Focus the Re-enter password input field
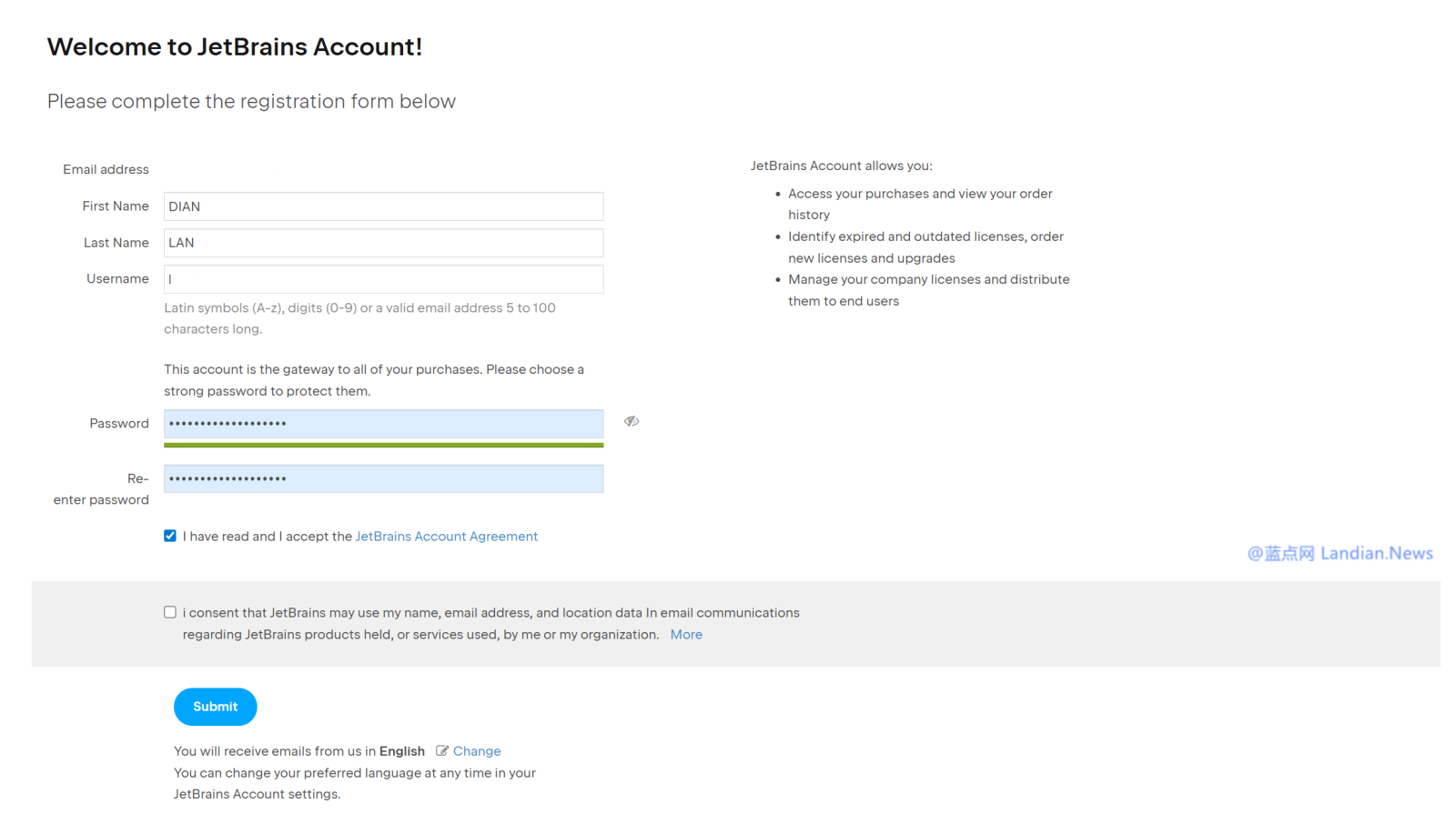Image resolution: width=1456 pixels, height=814 pixels. [x=383, y=478]
